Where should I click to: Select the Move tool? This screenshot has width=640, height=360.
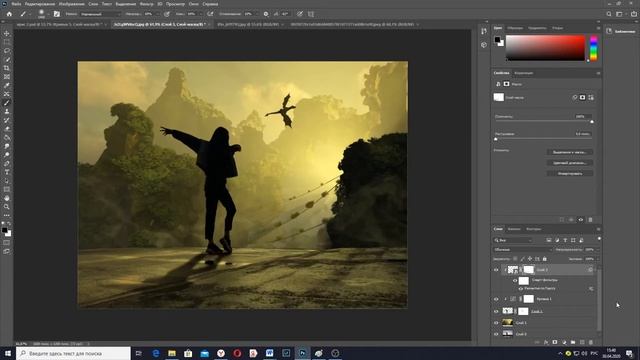point(7,33)
